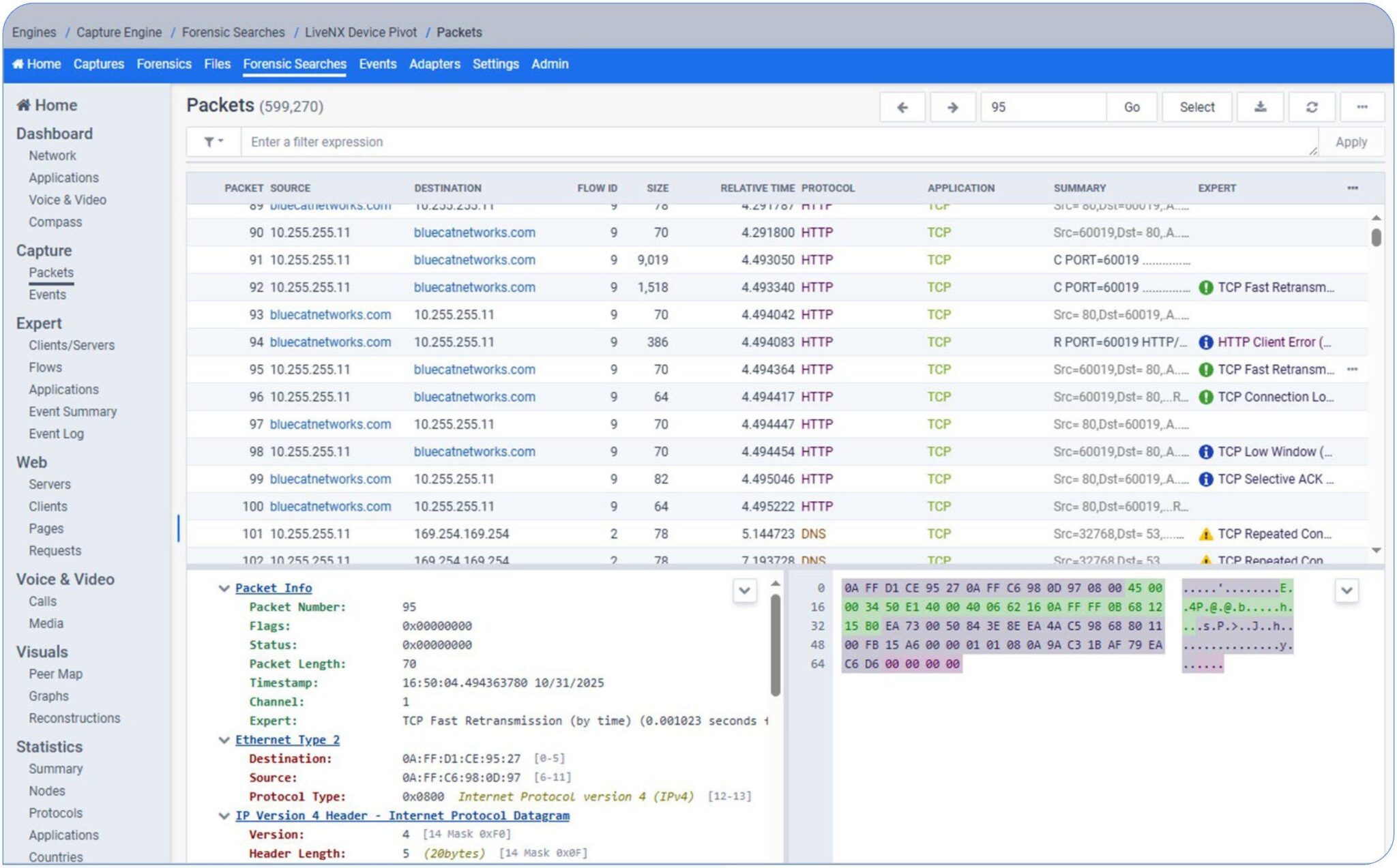
Task: Open the hex pane options dropdown
Action: click(x=1347, y=590)
